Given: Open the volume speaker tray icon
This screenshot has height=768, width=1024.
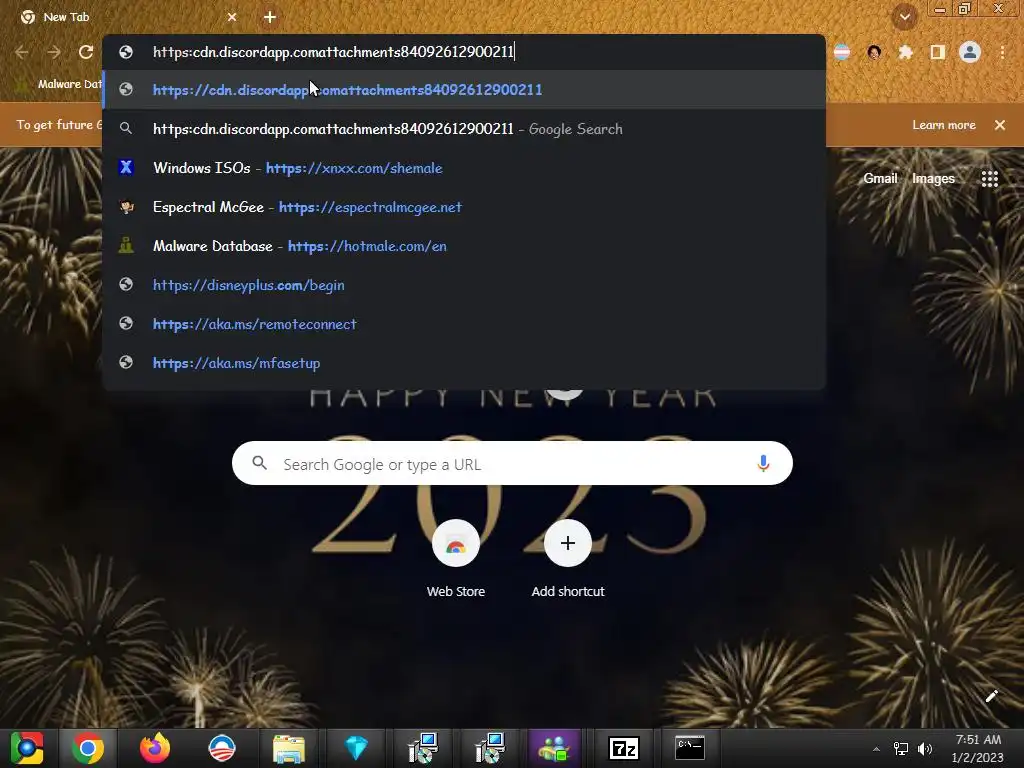Looking at the screenshot, I should [x=925, y=749].
